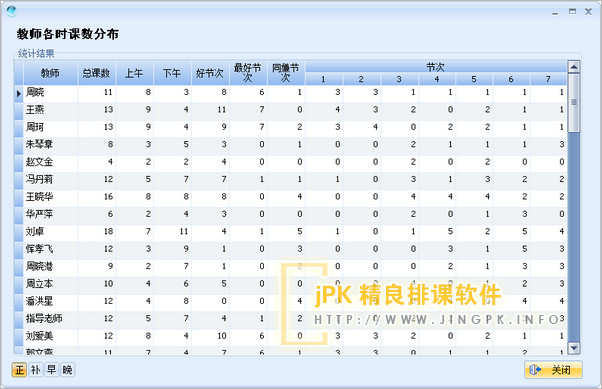
Task: Toggle the 晚 class-type button
Action: click(x=67, y=370)
